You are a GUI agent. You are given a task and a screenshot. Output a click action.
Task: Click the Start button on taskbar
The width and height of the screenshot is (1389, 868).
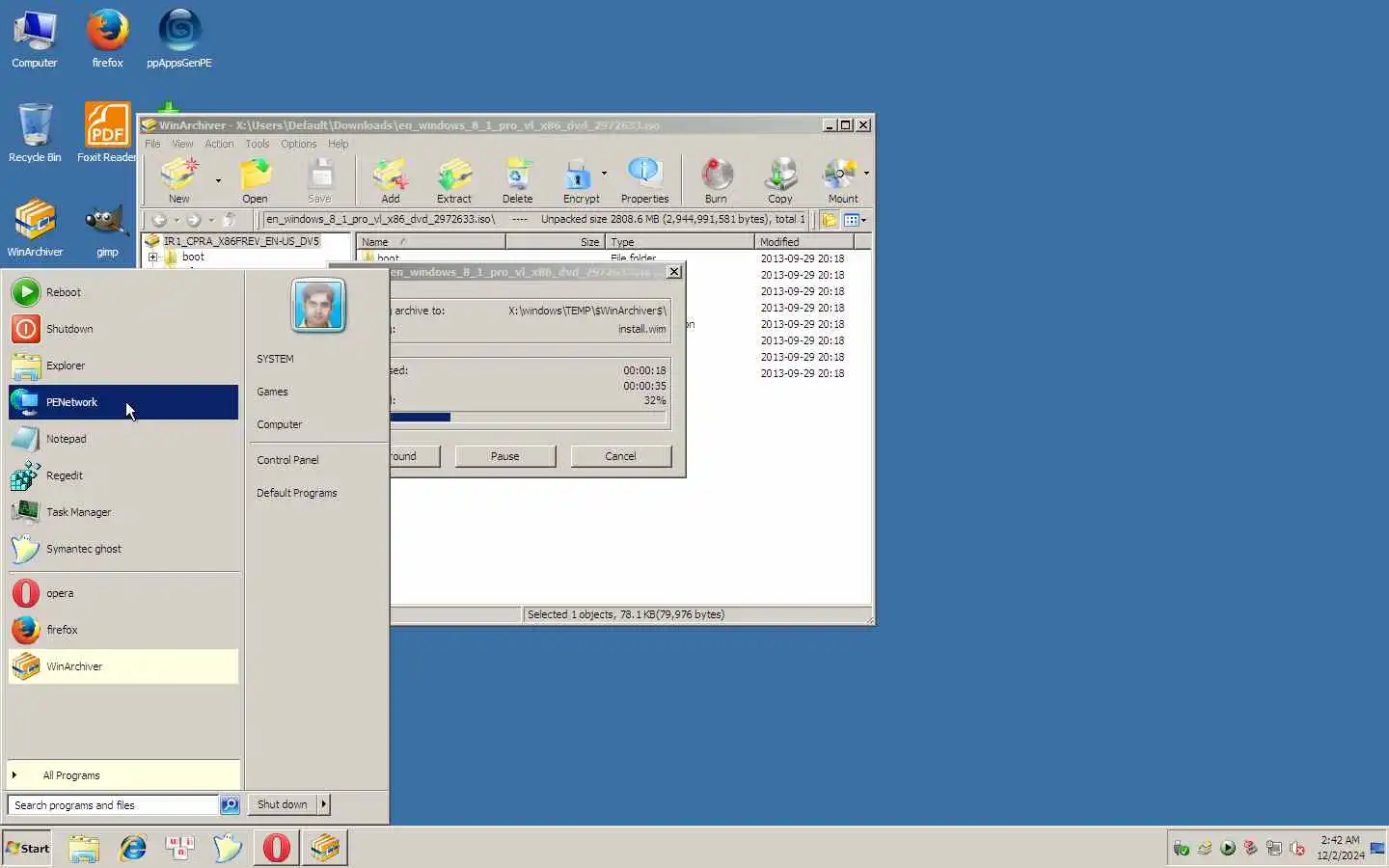(27, 848)
